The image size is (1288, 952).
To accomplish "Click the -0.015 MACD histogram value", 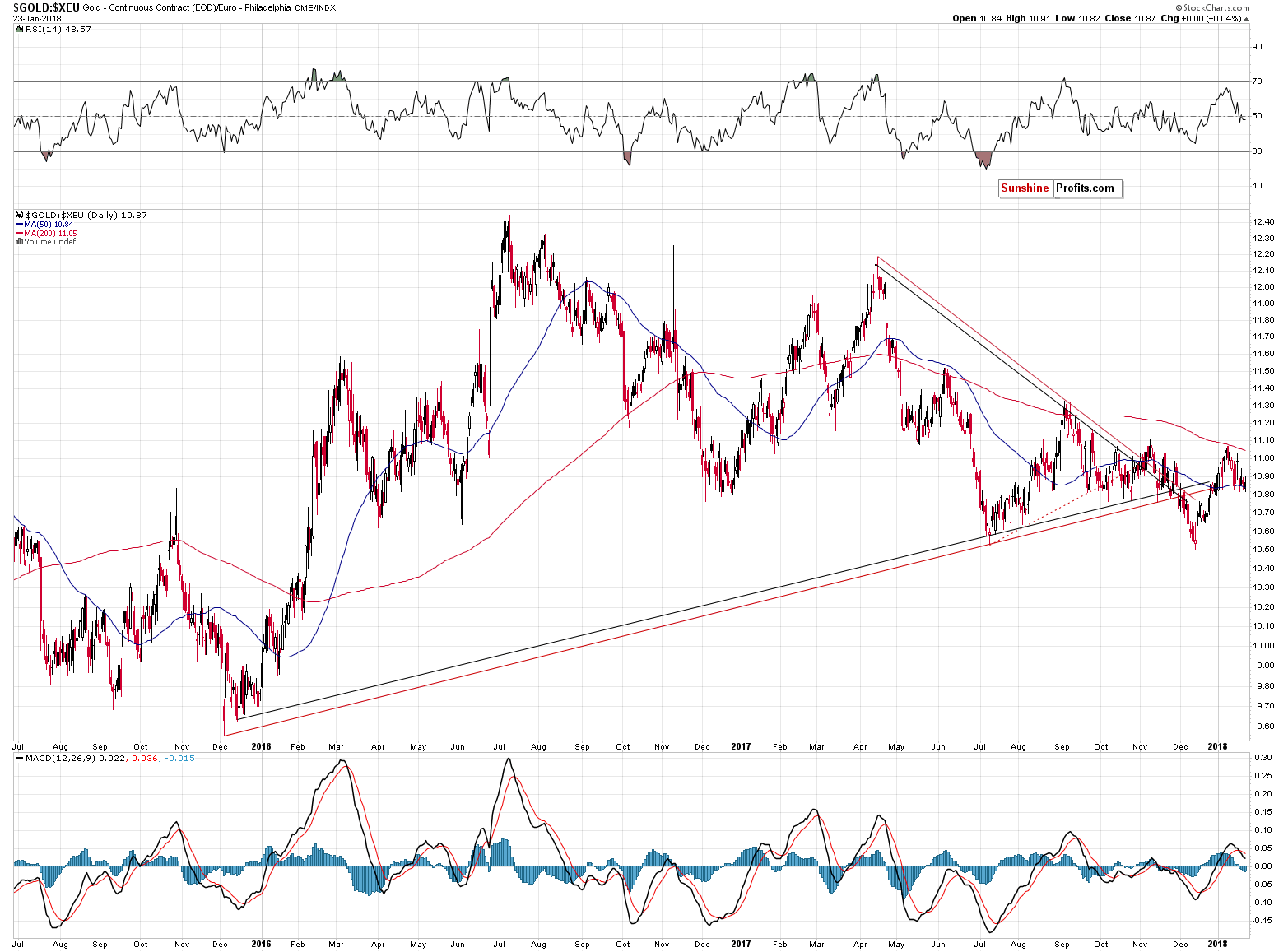I will [x=180, y=758].
